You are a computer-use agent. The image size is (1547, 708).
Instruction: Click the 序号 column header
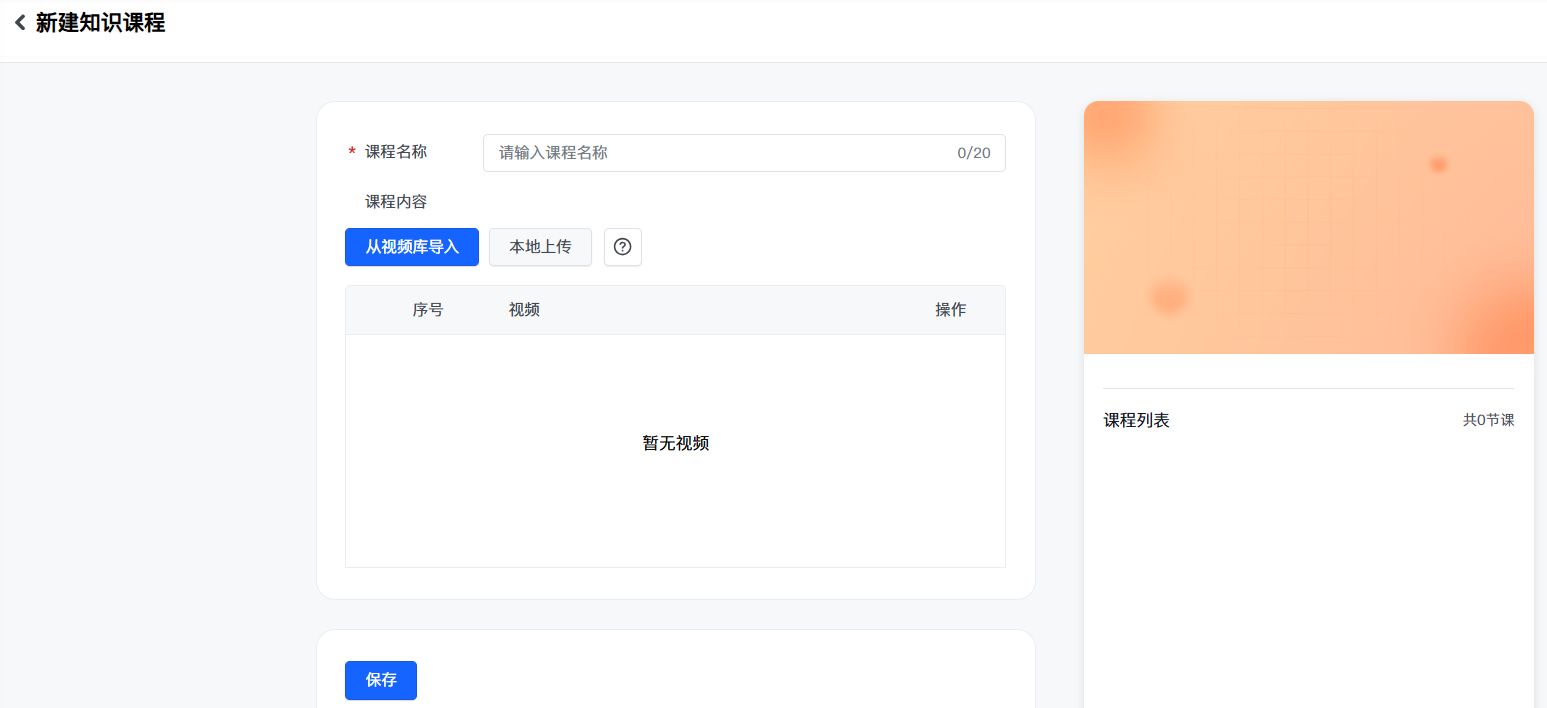(428, 310)
